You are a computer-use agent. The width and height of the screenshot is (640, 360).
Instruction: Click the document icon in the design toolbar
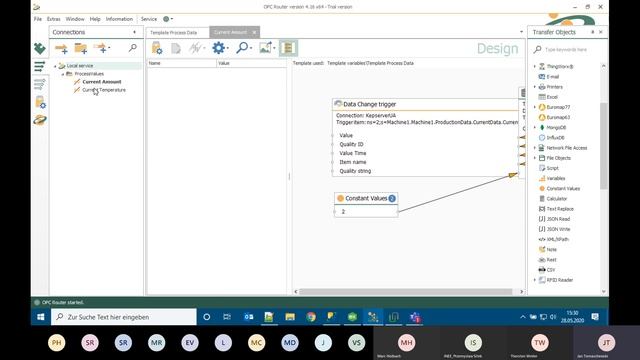click(x=176, y=49)
